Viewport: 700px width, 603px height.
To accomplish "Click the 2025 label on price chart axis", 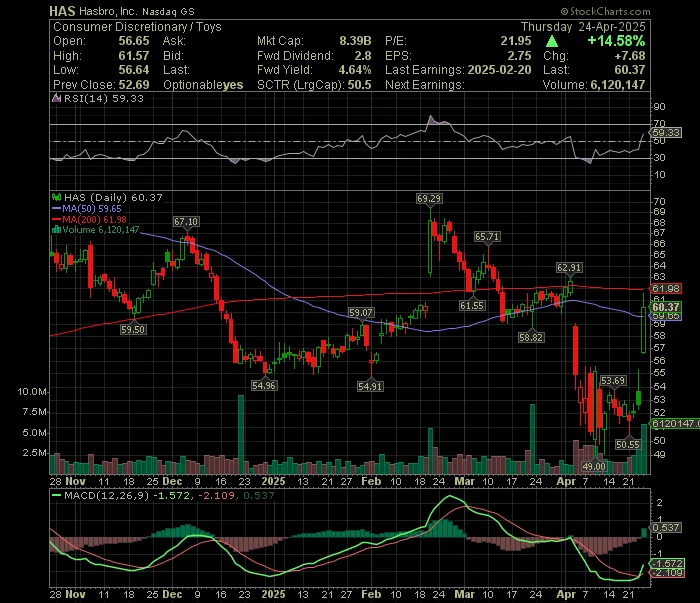I will 273,481.
